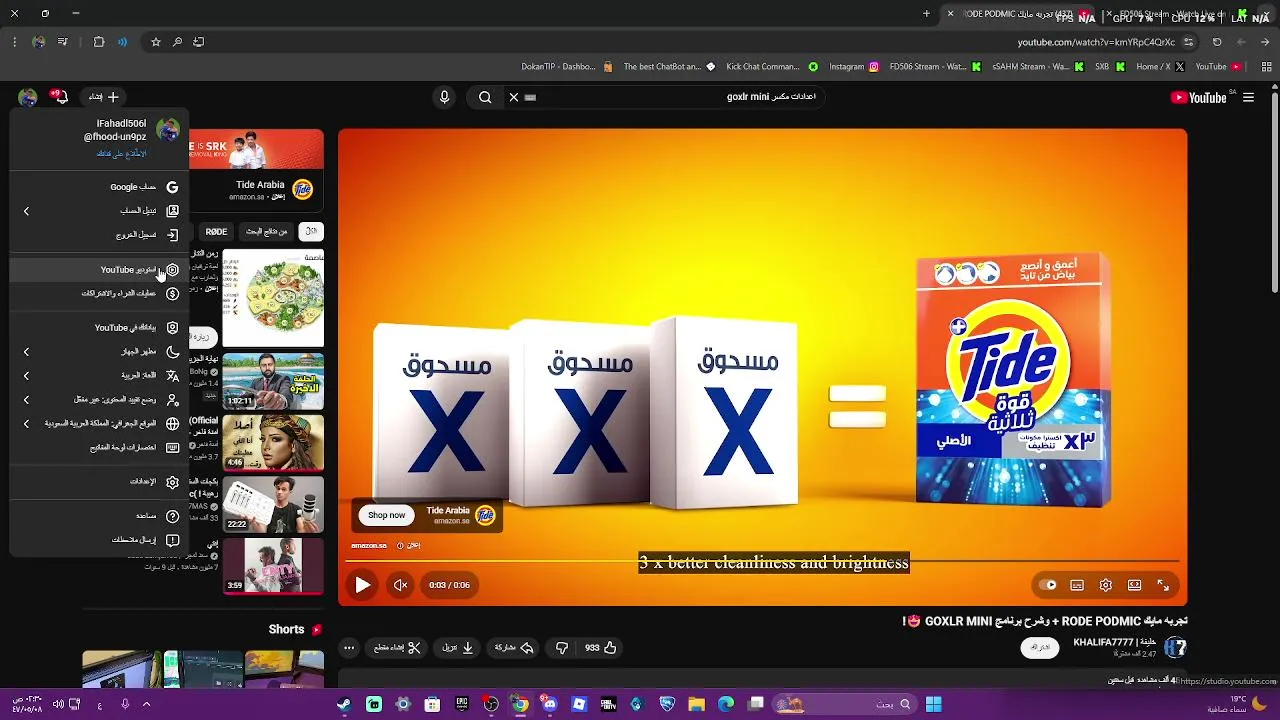Open the notifications bell
This screenshot has height=720, width=1280.
pyautogui.click(x=60, y=97)
